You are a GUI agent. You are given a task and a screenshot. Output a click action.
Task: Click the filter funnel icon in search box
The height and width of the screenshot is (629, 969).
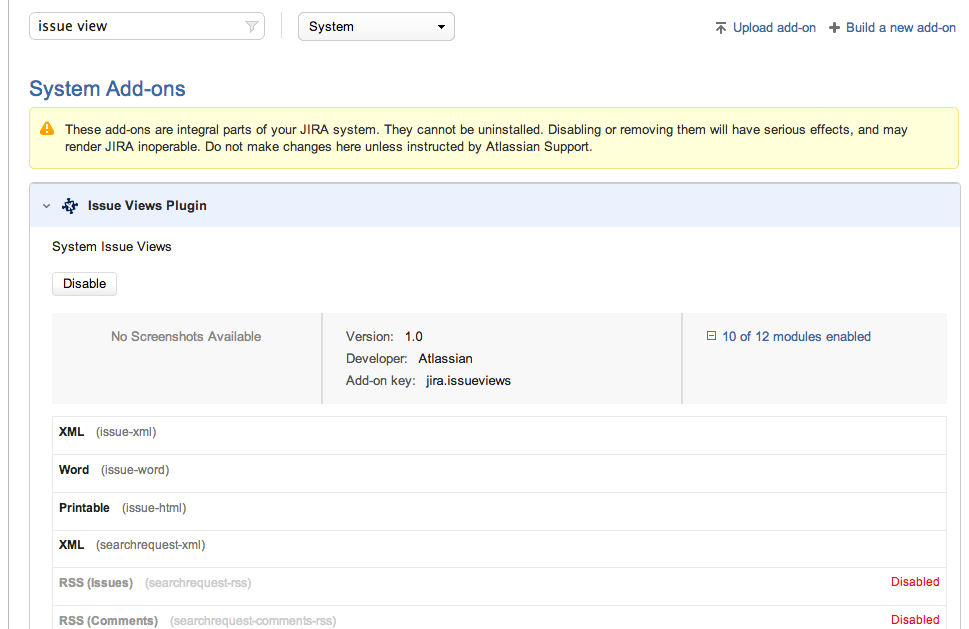pyautogui.click(x=251, y=27)
